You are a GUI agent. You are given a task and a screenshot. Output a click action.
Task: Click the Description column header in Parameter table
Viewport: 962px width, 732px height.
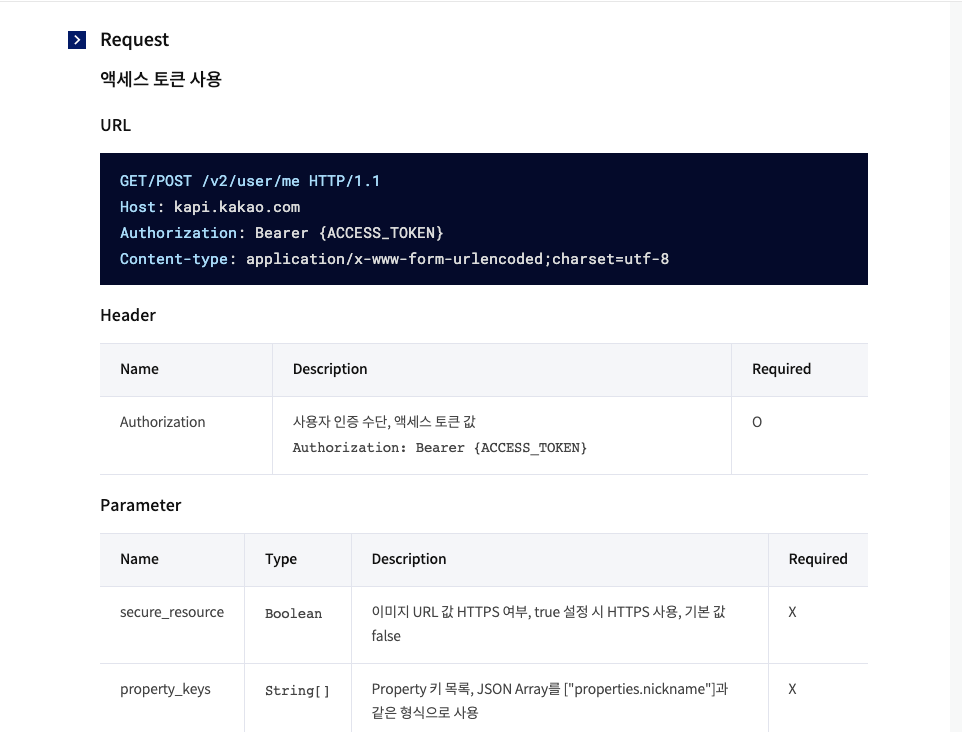point(409,559)
